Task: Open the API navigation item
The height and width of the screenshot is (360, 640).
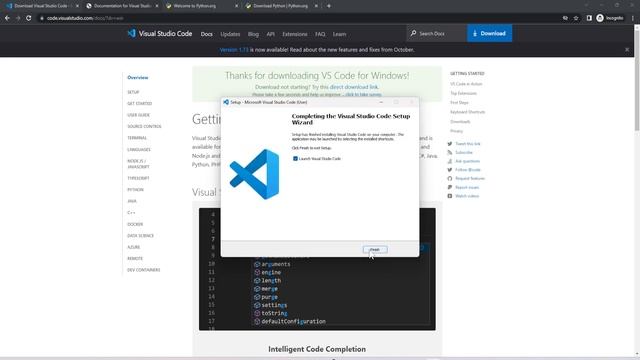Action: (x=270, y=34)
